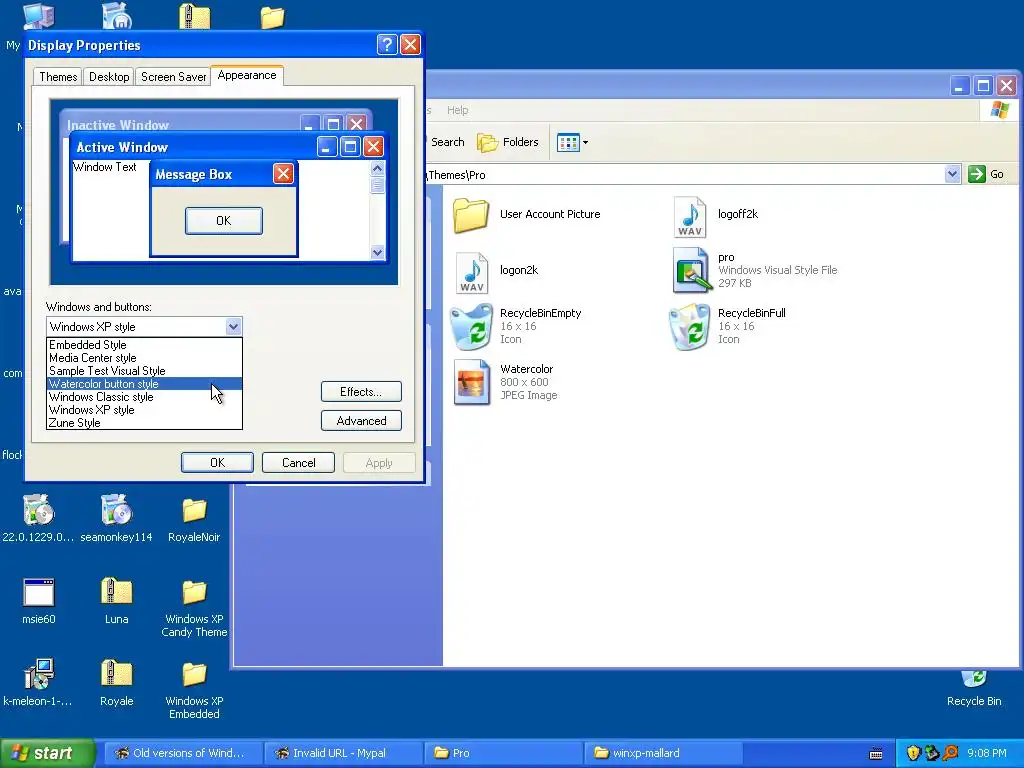Screen dimensions: 1024x768
Task: Switch to the Screen Saver tab
Action: coord(173,77)
